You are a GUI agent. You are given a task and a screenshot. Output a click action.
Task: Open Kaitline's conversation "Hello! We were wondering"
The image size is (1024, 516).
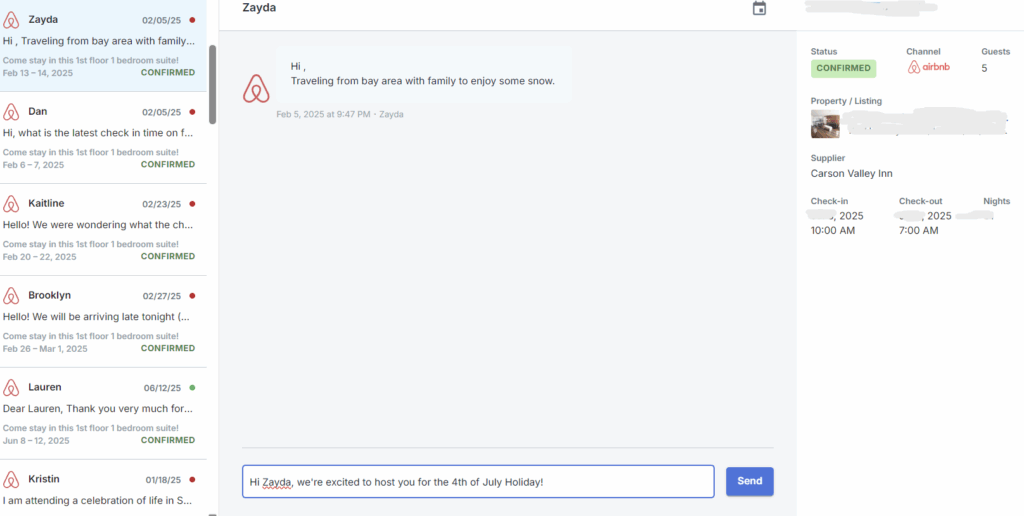coord(103,230)
